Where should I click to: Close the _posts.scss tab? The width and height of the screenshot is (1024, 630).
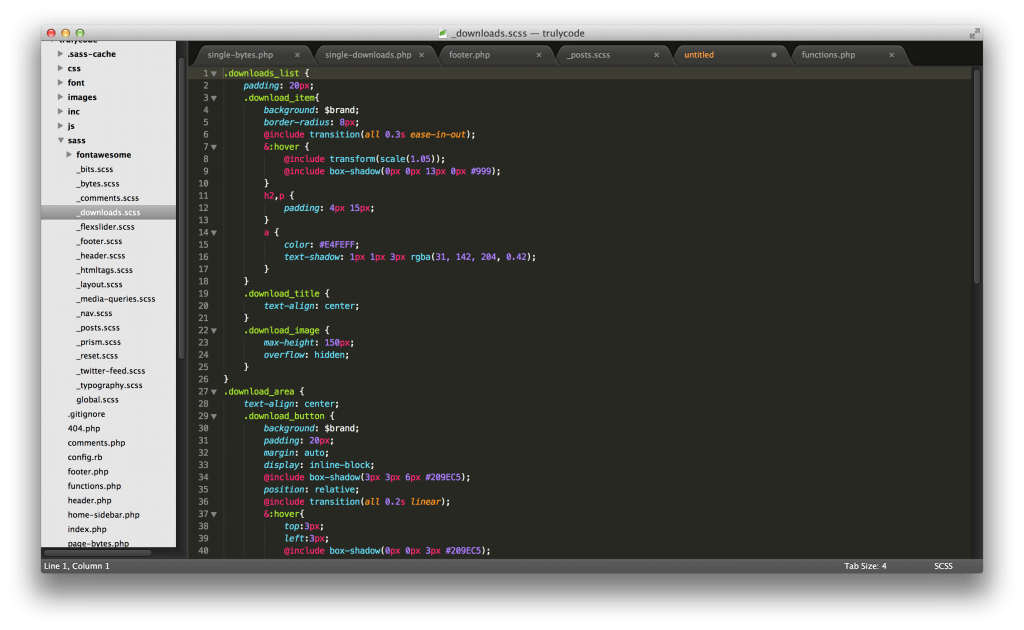(x=656, y=55)
